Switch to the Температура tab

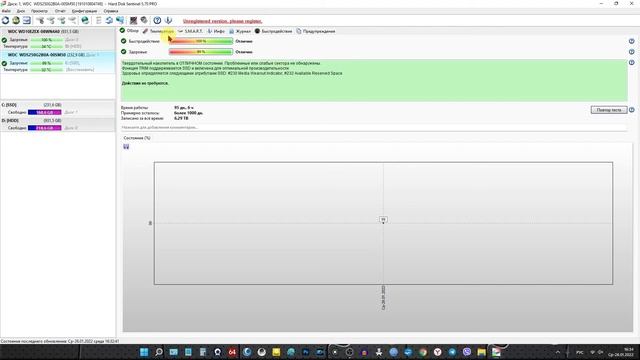(158, 31)
